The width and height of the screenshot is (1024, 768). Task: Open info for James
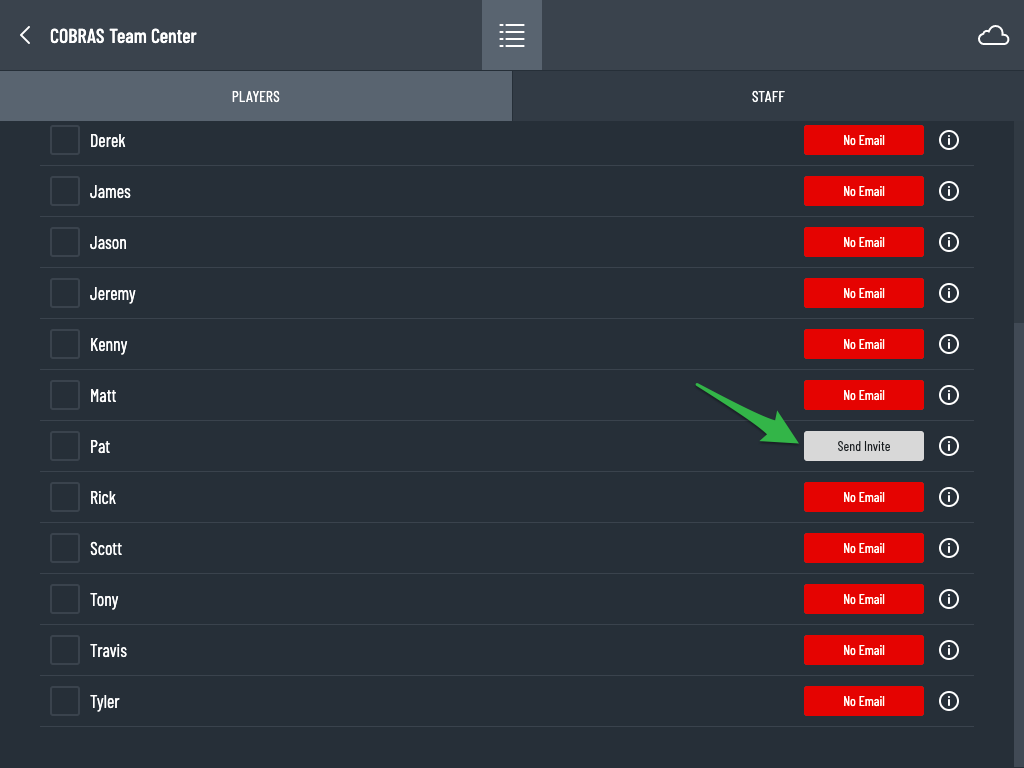(x=949, y=191)
